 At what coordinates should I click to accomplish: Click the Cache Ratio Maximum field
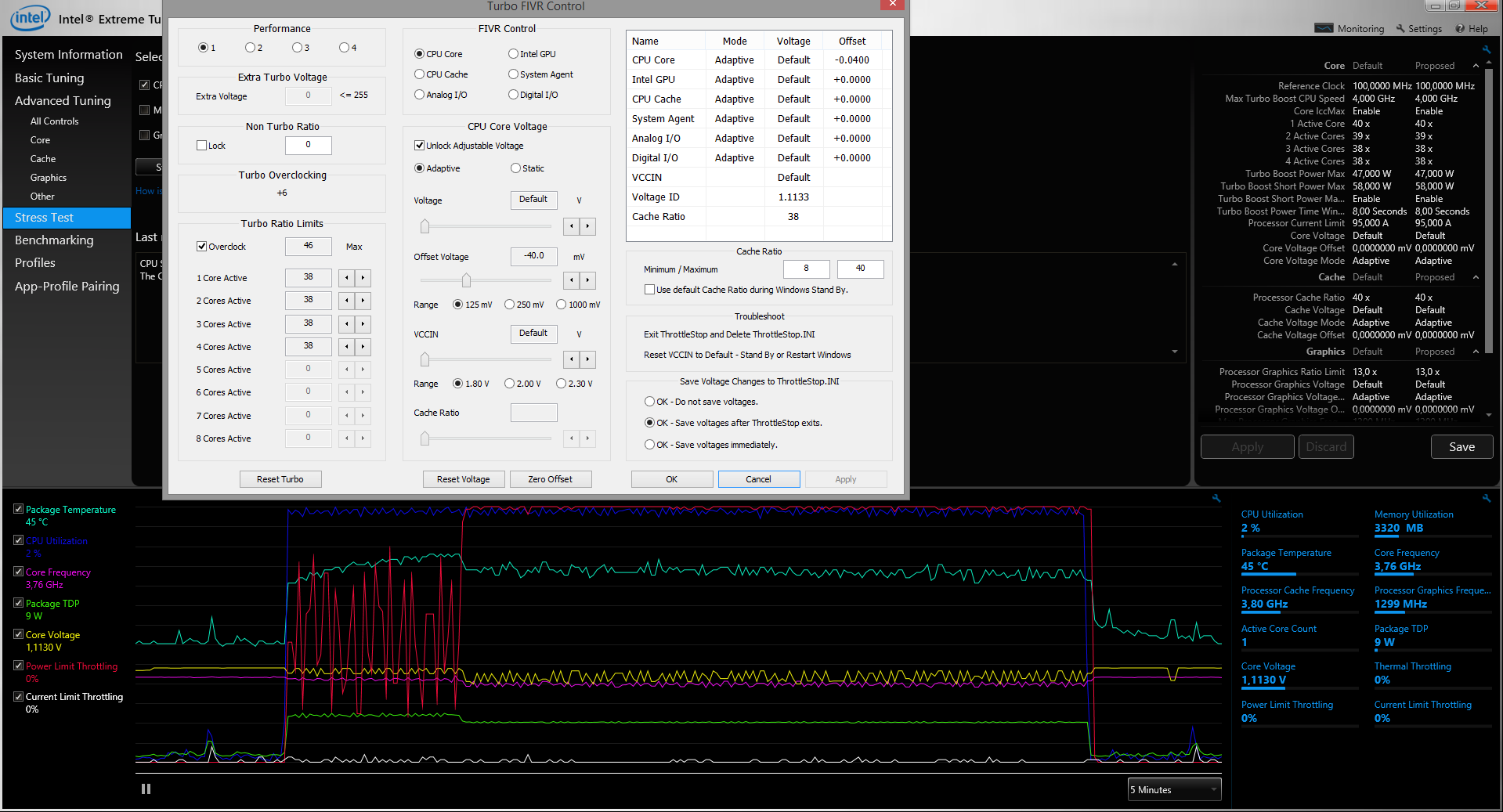(x=860, y=269)
